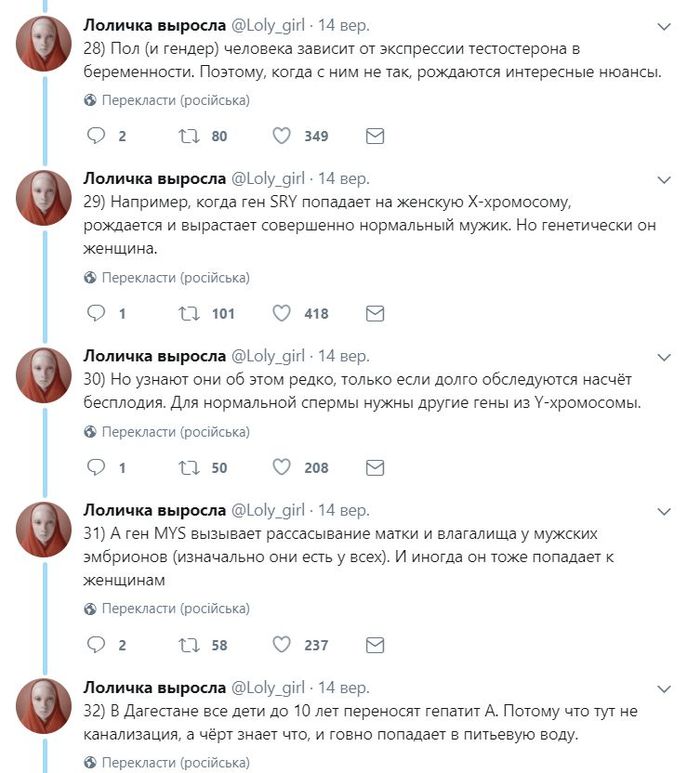Screen dimensions: 700x773
Task: Like the tweet with 349 likes
Action: [282, 136]
